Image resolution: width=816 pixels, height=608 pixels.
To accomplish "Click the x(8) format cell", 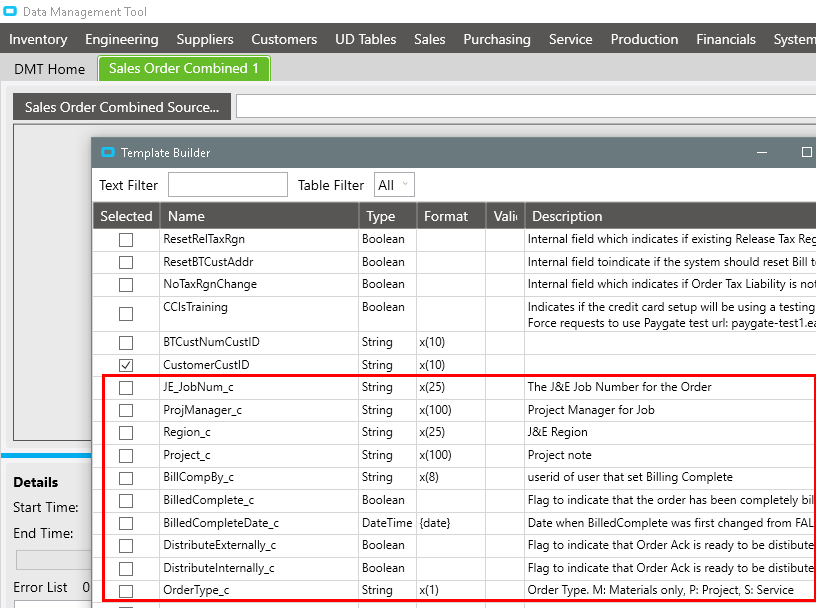I will pos(451,477).
